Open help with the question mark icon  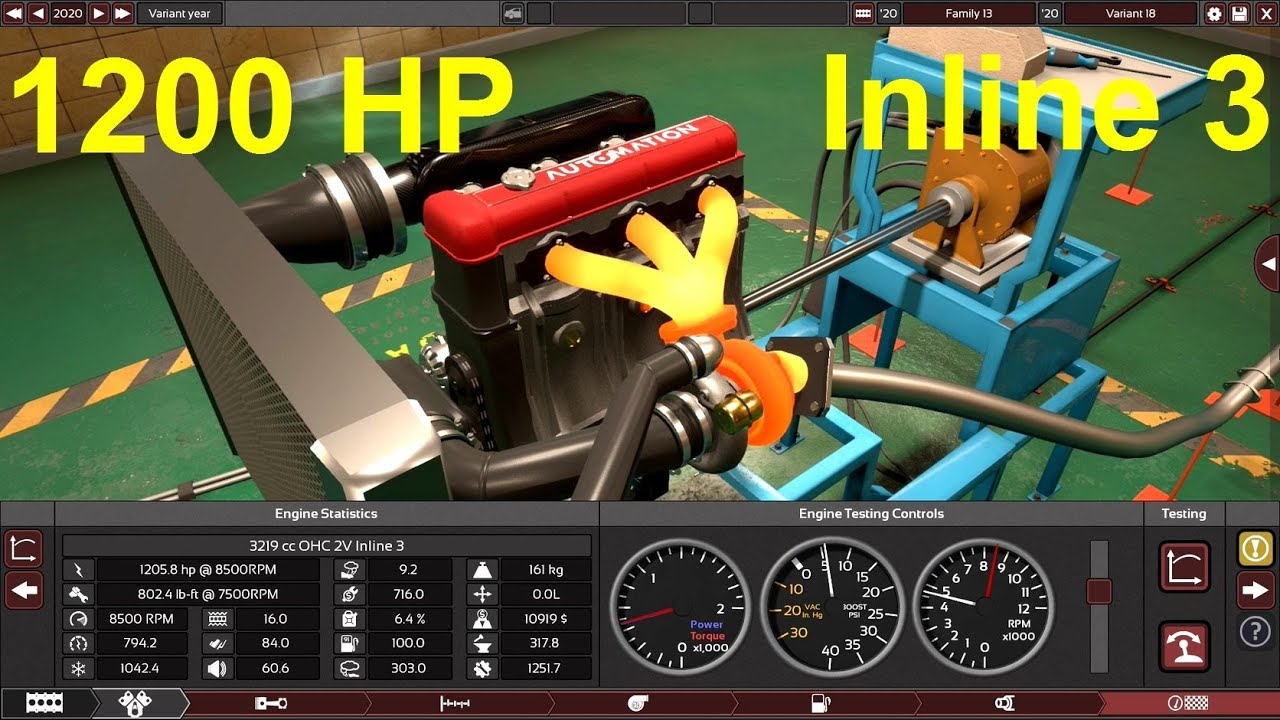1255,632
